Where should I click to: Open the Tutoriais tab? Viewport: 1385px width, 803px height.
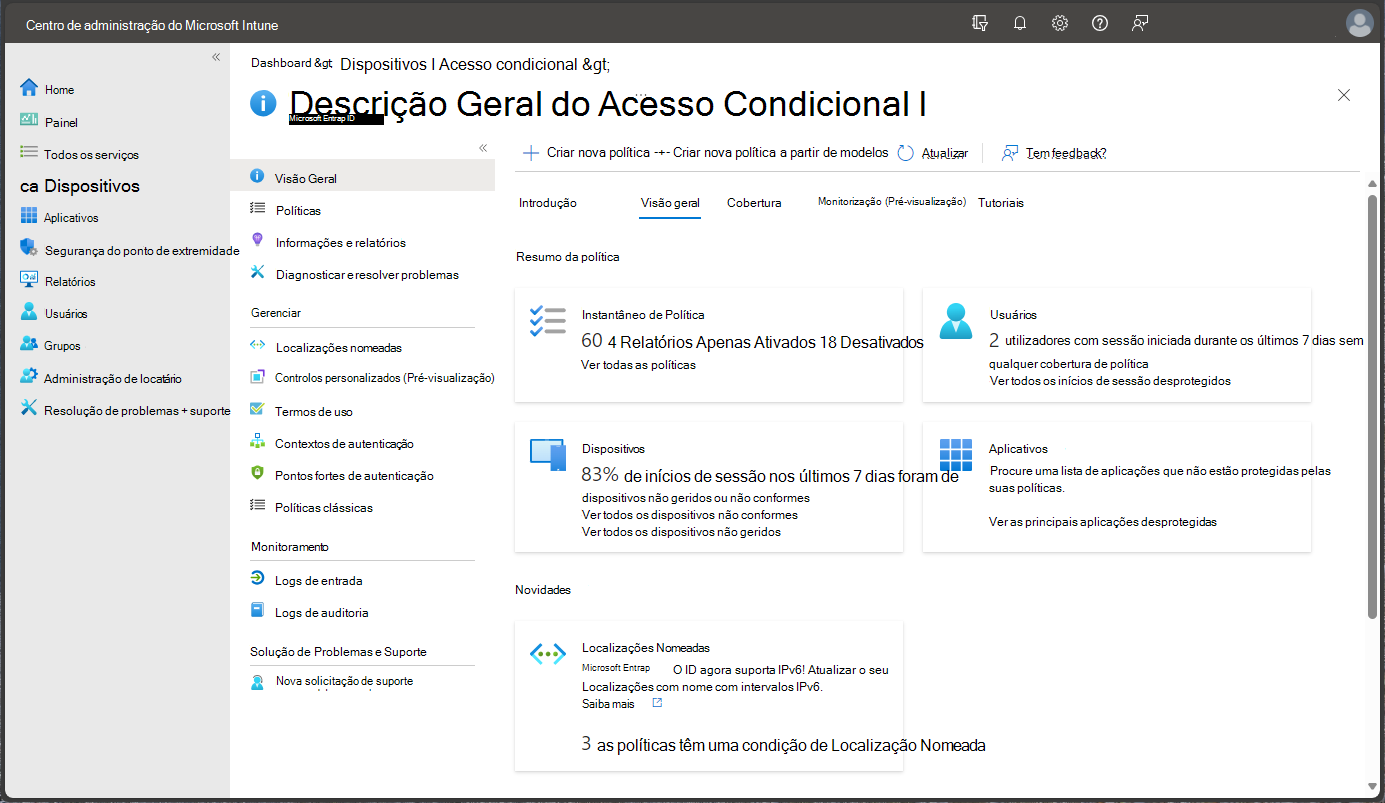point(1001,203)
